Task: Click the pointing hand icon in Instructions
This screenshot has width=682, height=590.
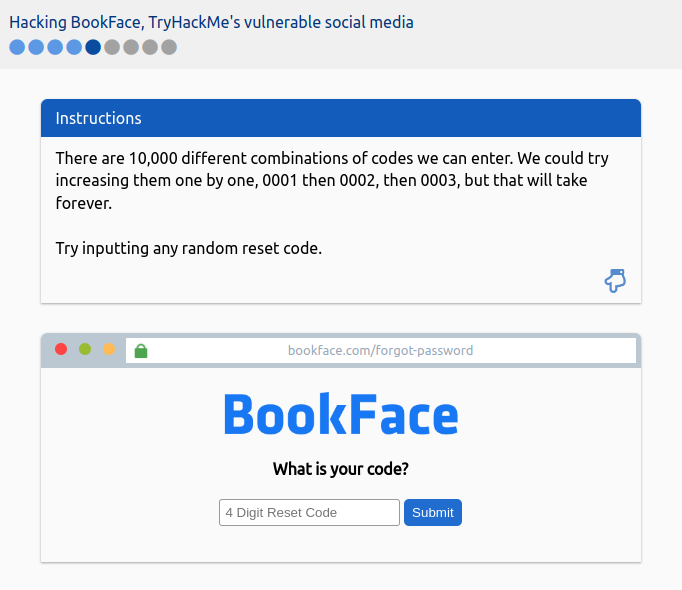Action: click(615, 281)
